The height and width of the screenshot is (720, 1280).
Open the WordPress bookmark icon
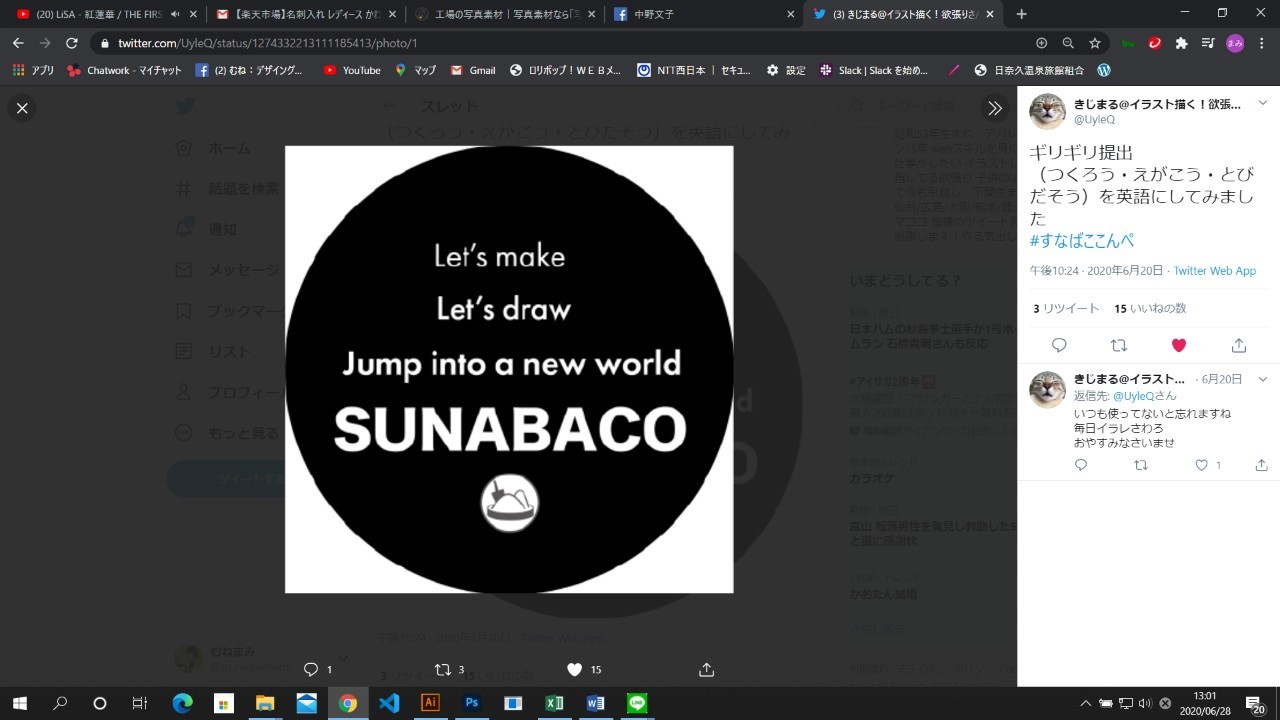point(1104,70)
